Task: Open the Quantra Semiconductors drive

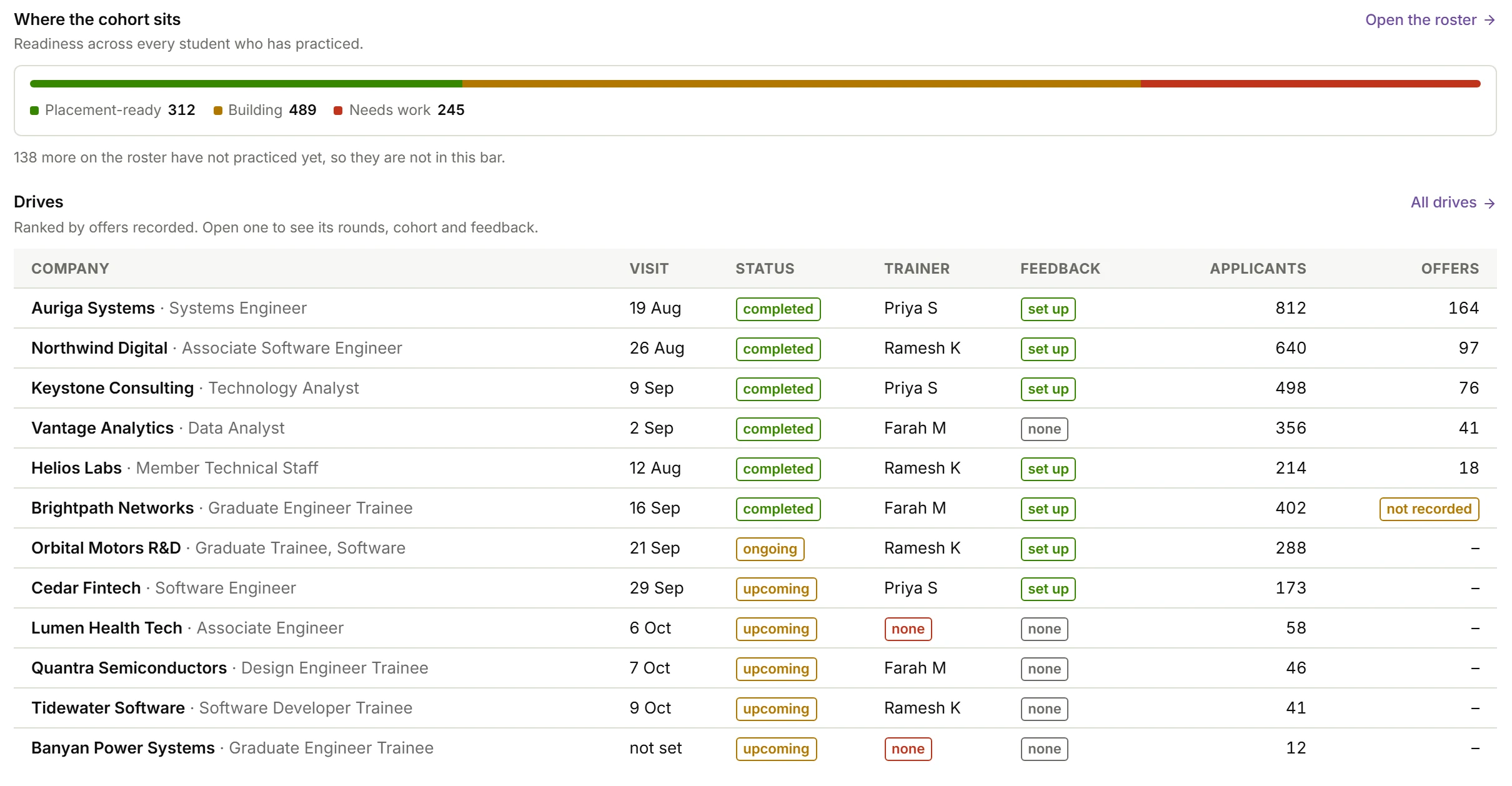Action: 755,668
